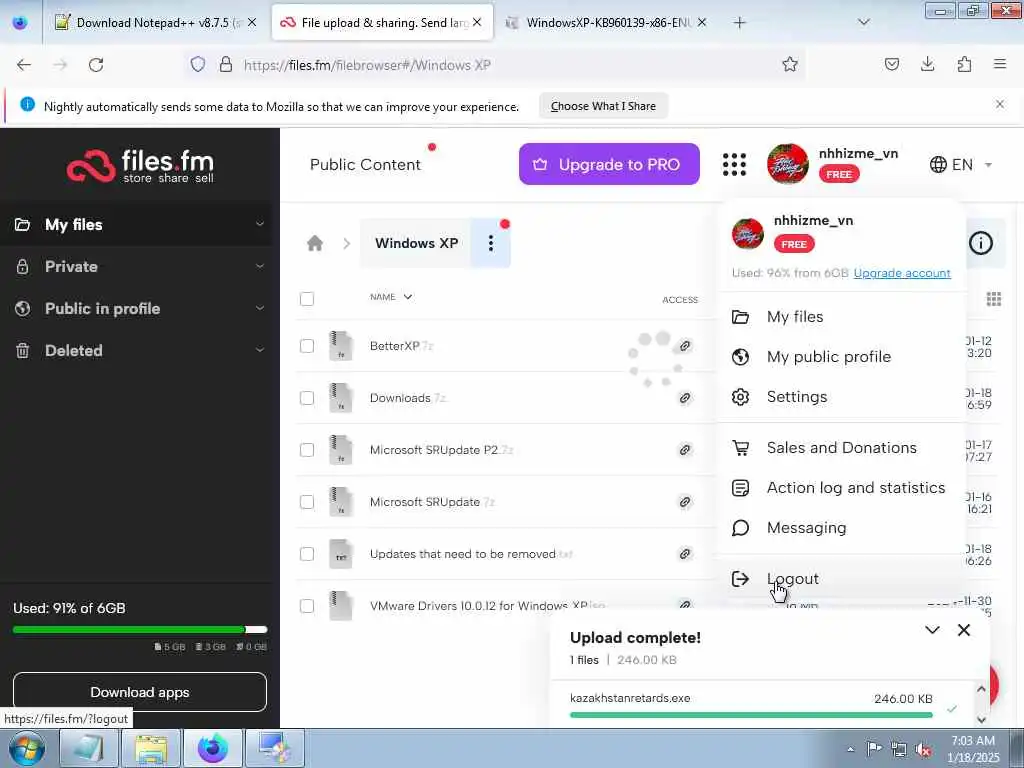Open Firefox list all tabs dropdown
Image resolution: width=1024 pixels, height=768 pixels.
[x=863, y=22]
